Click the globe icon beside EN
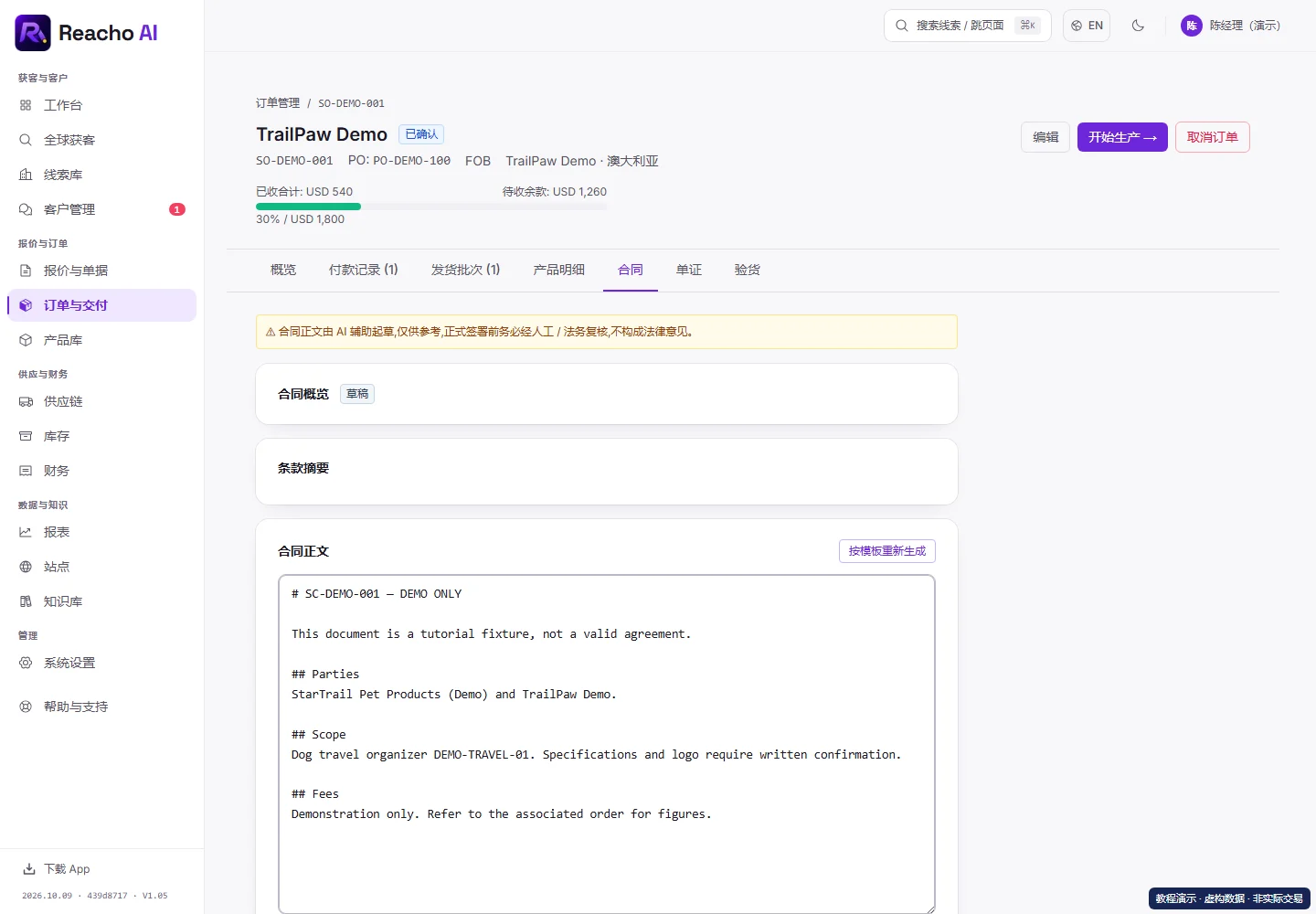The height and width of the screenshot is (914, 1316). [x=1077, y=26]
